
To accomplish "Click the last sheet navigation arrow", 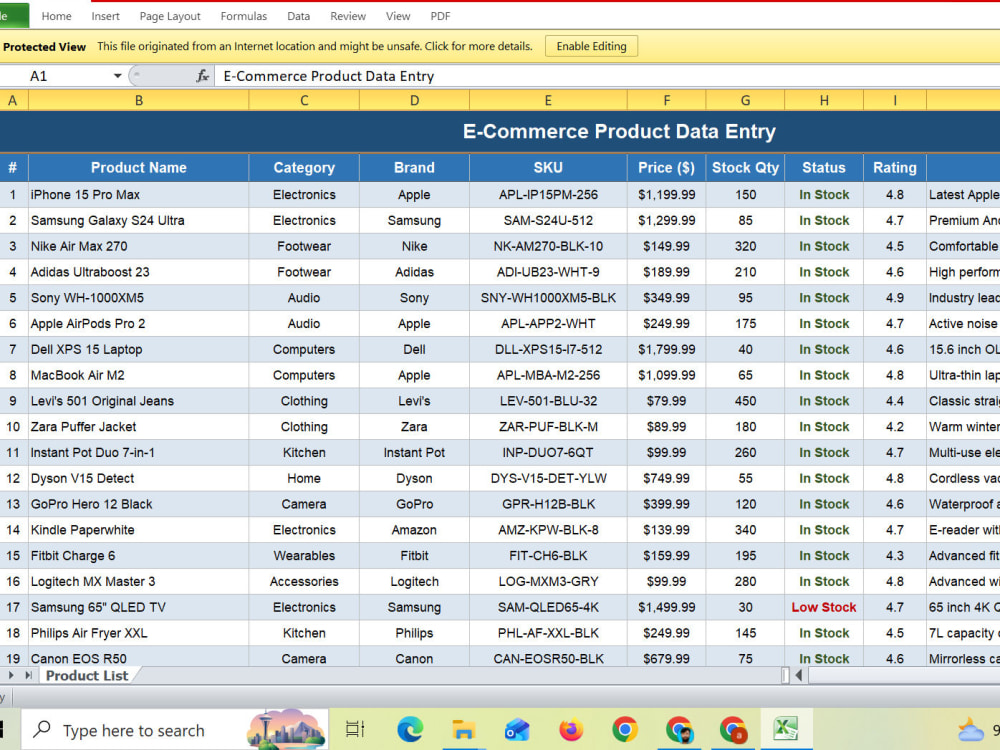I will click(28, 675).
